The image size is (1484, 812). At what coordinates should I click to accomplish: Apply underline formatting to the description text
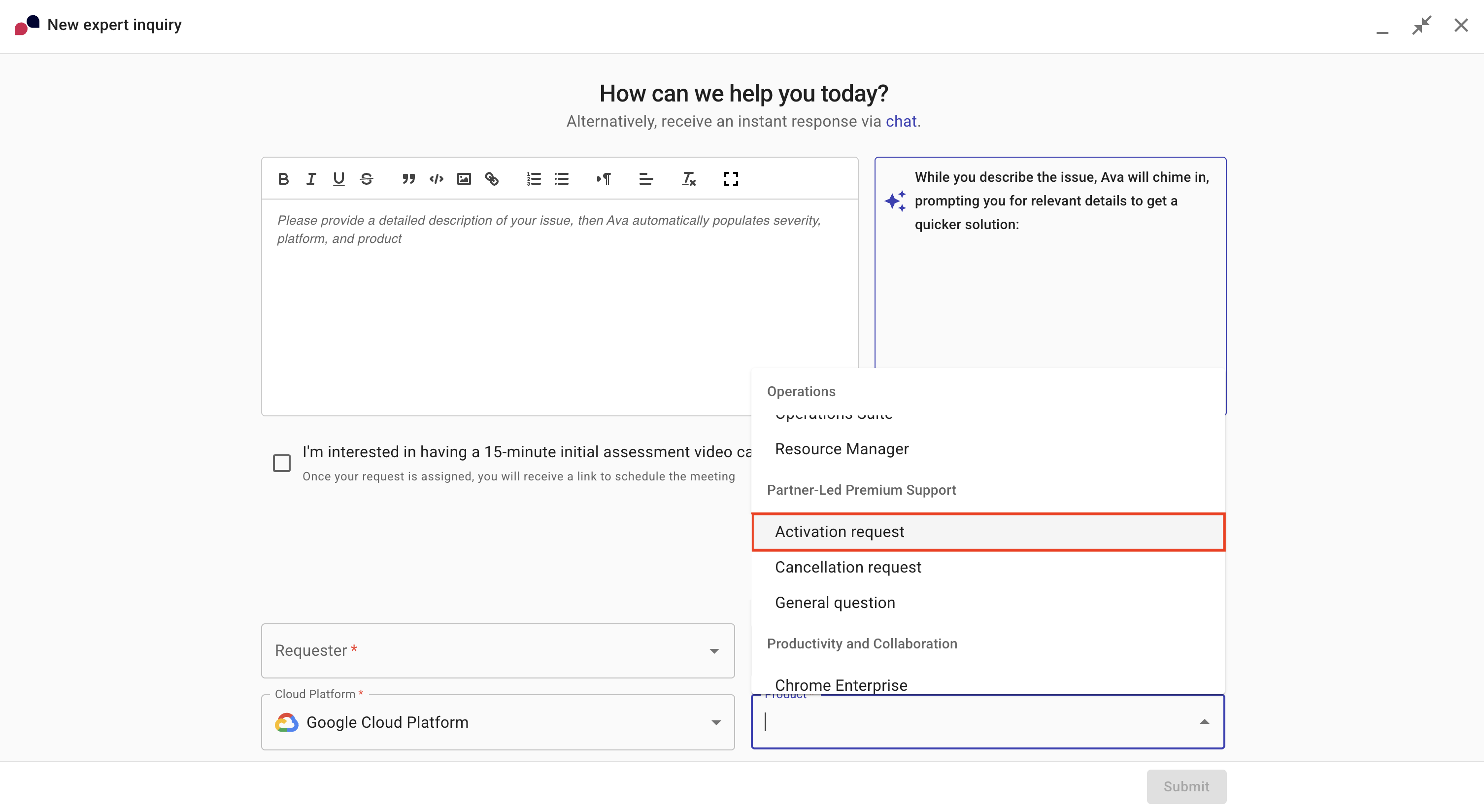pyautogui.click(x=339, y=179)
